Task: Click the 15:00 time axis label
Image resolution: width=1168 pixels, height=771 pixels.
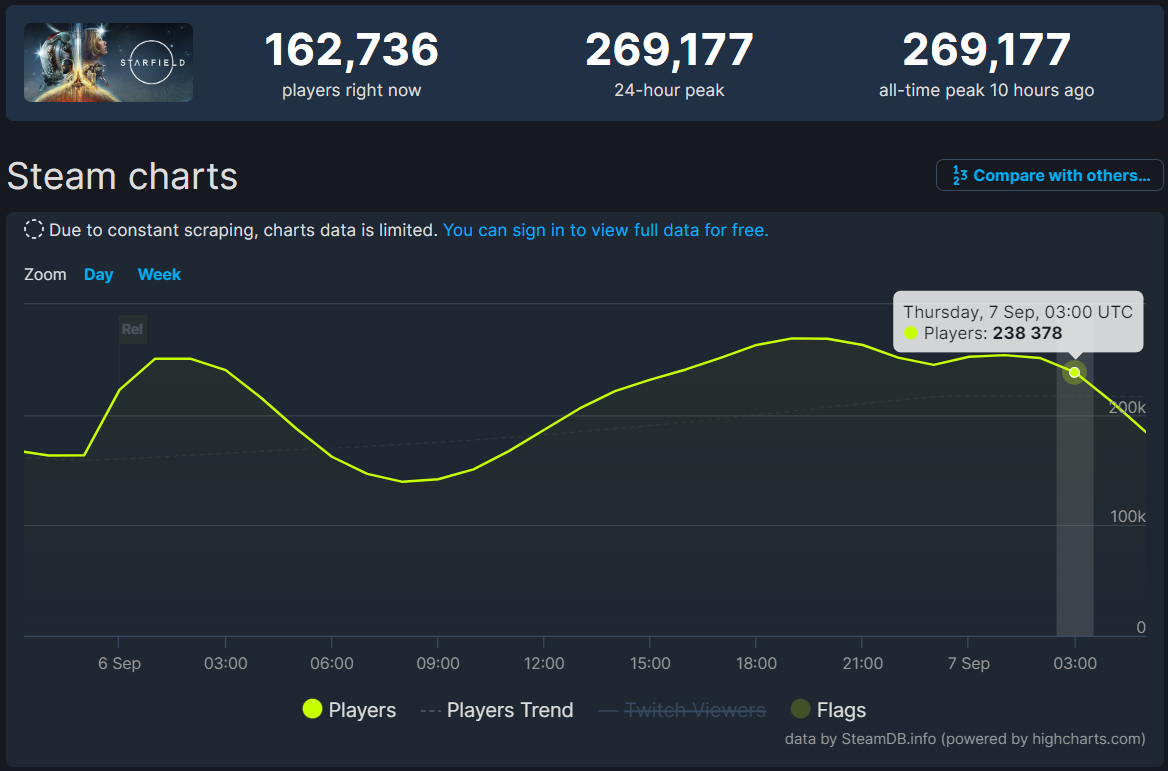Action: (650, 663)
